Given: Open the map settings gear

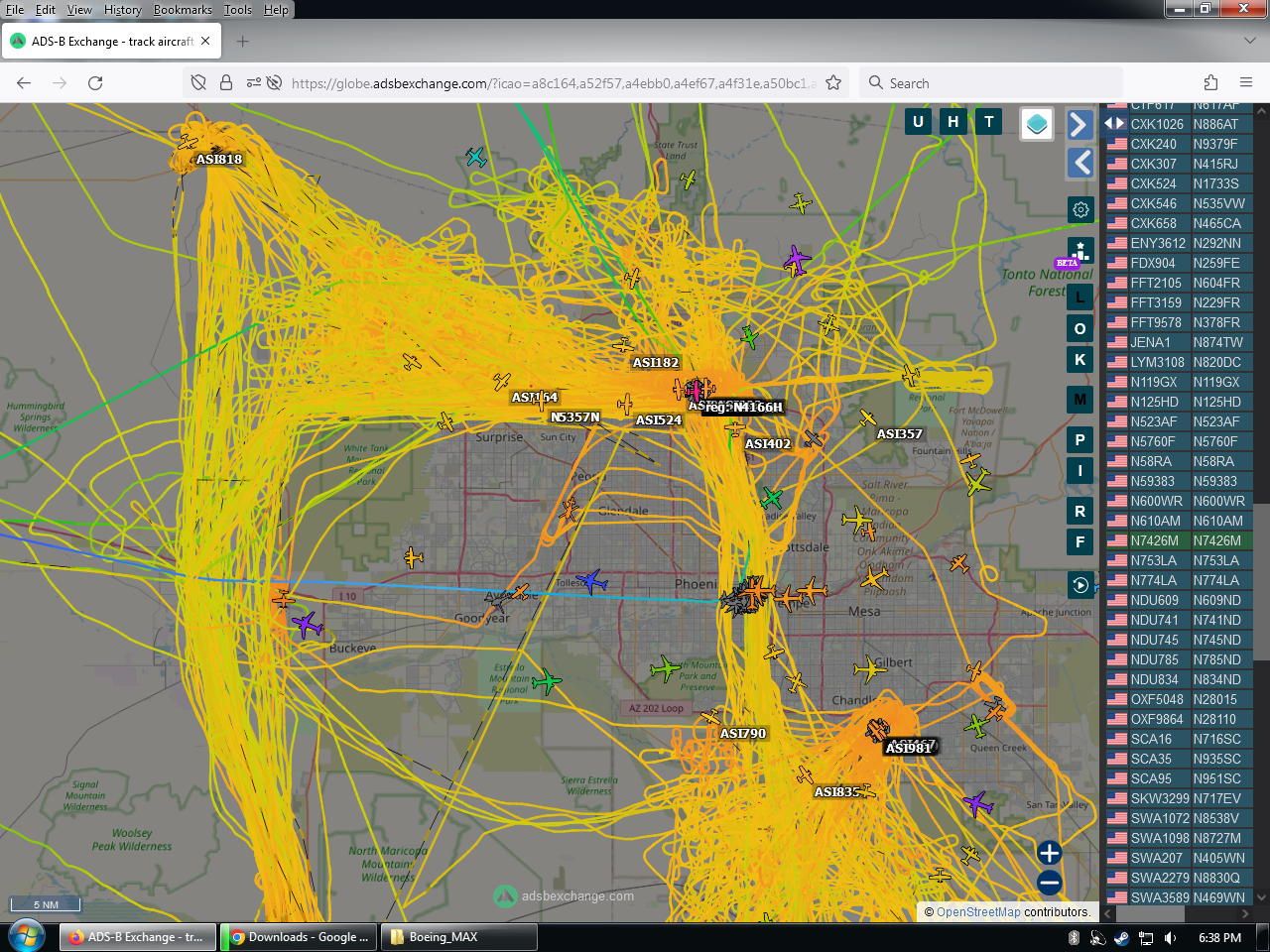Looking at the screenshot, I should tap(1080, 209).
